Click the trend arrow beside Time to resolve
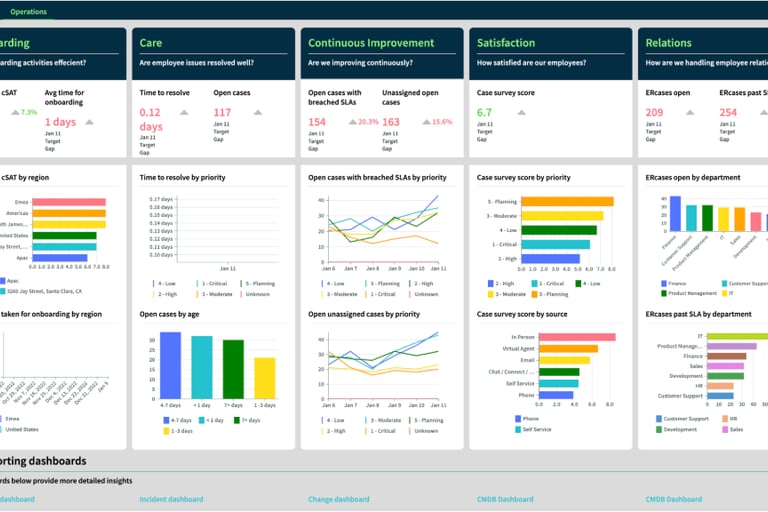 point(184,113)
